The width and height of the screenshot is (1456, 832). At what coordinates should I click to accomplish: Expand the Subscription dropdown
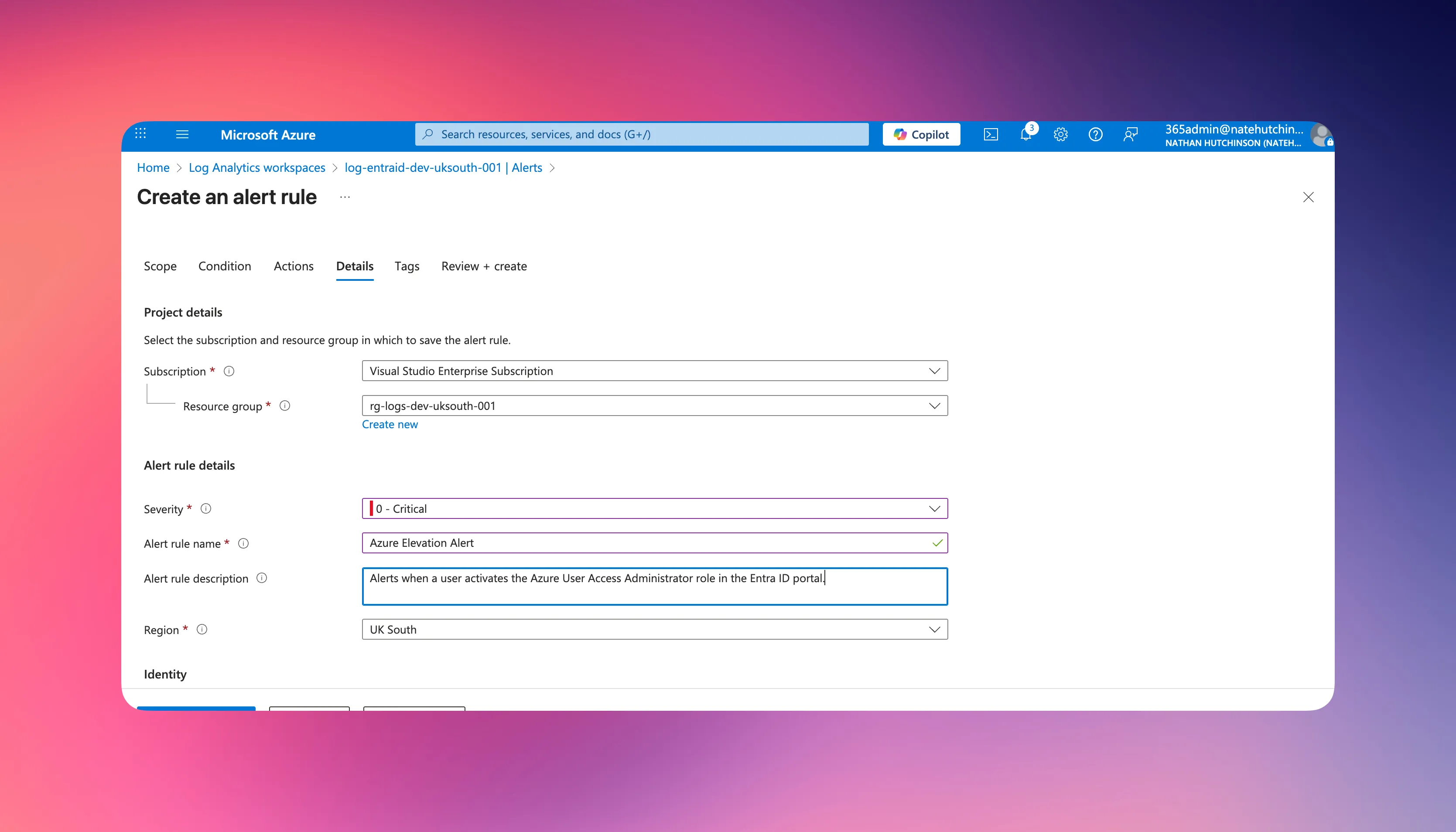coord(655,371)
